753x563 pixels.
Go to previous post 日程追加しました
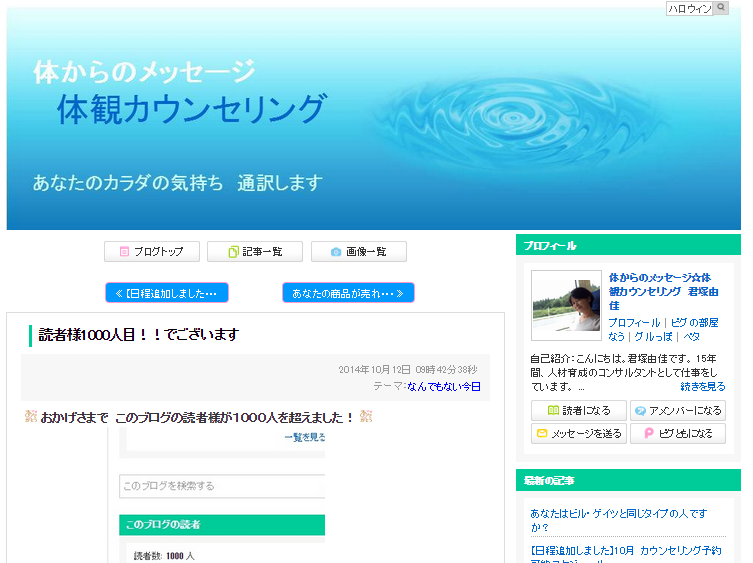167,293
